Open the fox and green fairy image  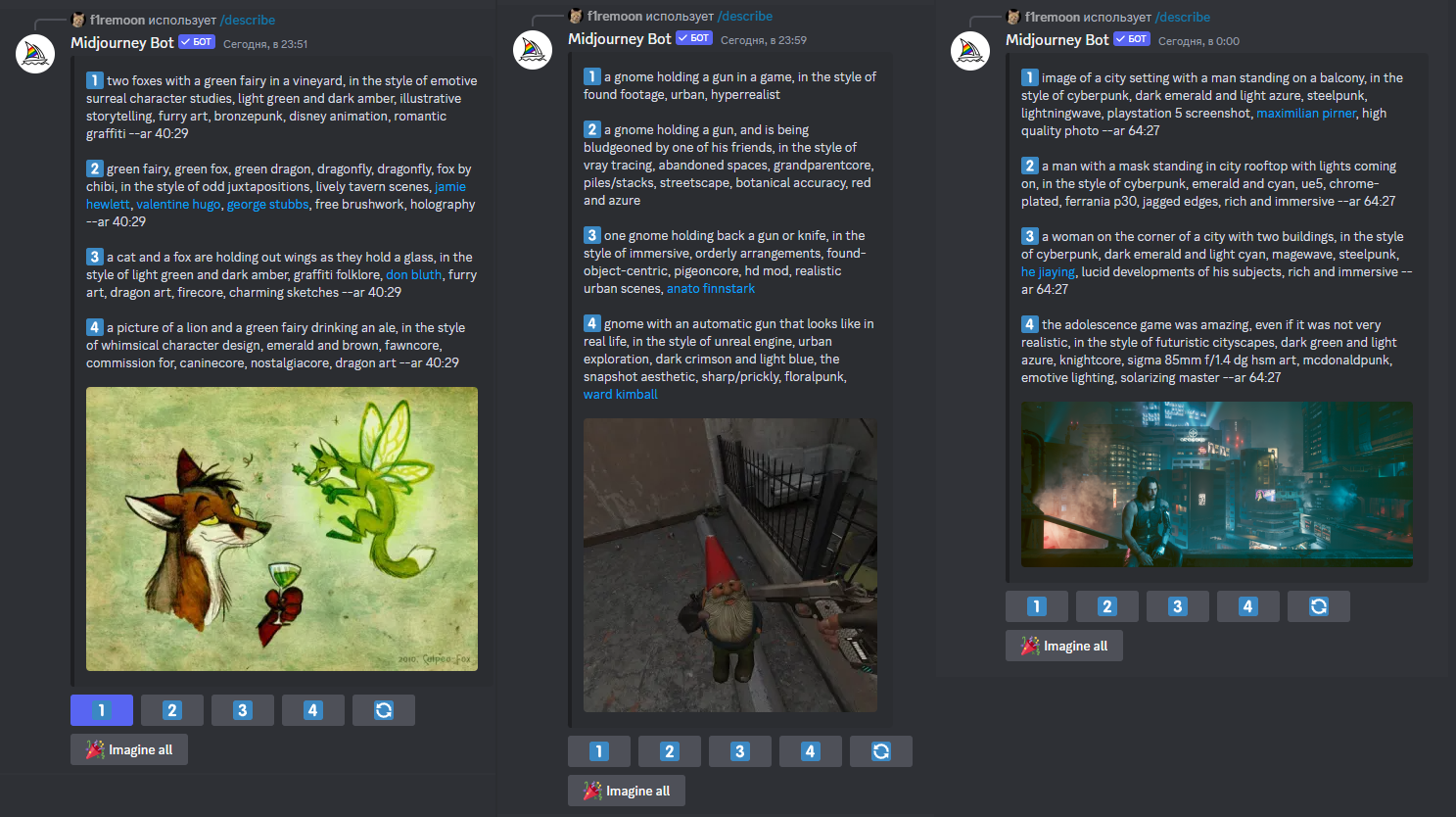pos(282,529)
